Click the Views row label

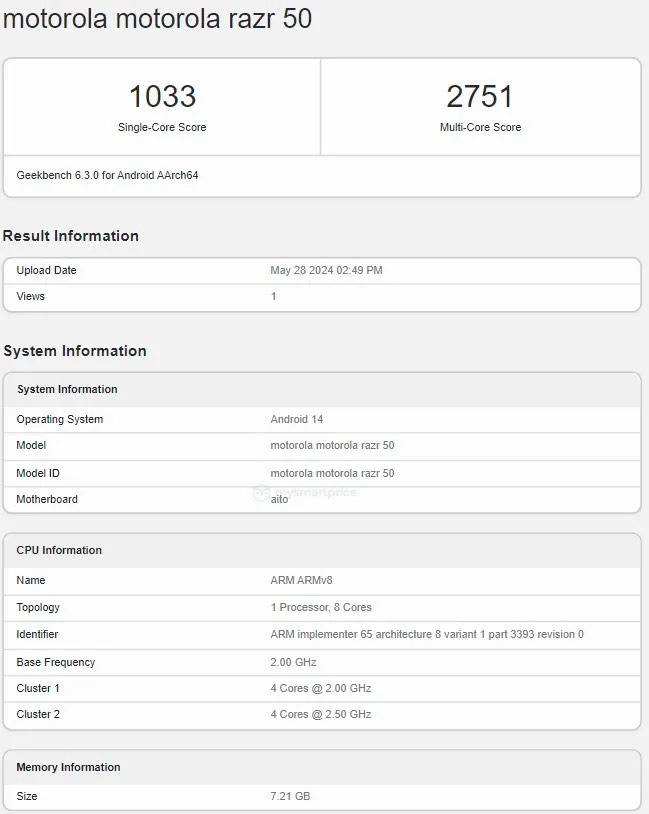coord(31,296)
